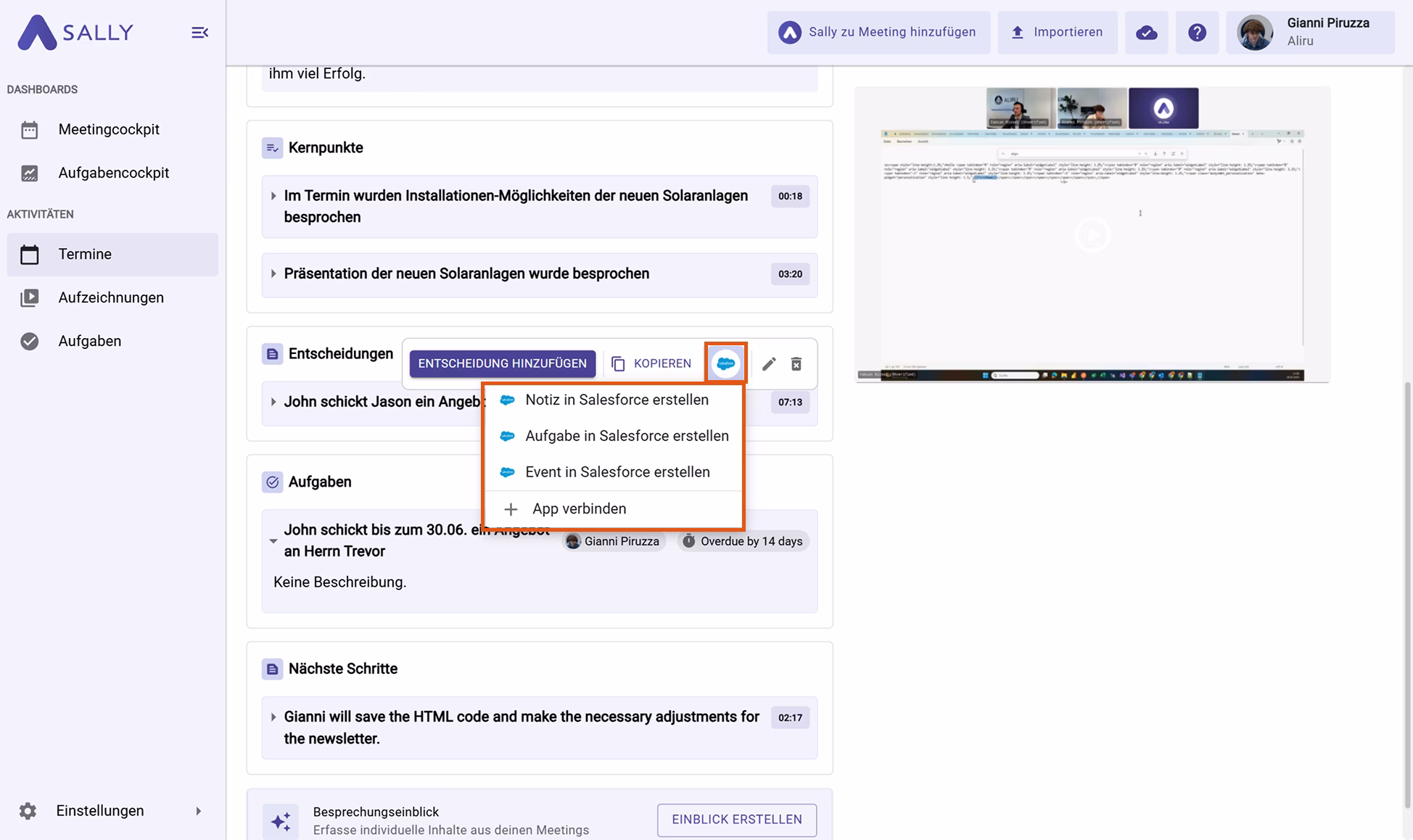Click the Aufgaben section checkmark icon
Viewport: 1413px width, 840px height.
pyautogui.click(x=272, y=482)
